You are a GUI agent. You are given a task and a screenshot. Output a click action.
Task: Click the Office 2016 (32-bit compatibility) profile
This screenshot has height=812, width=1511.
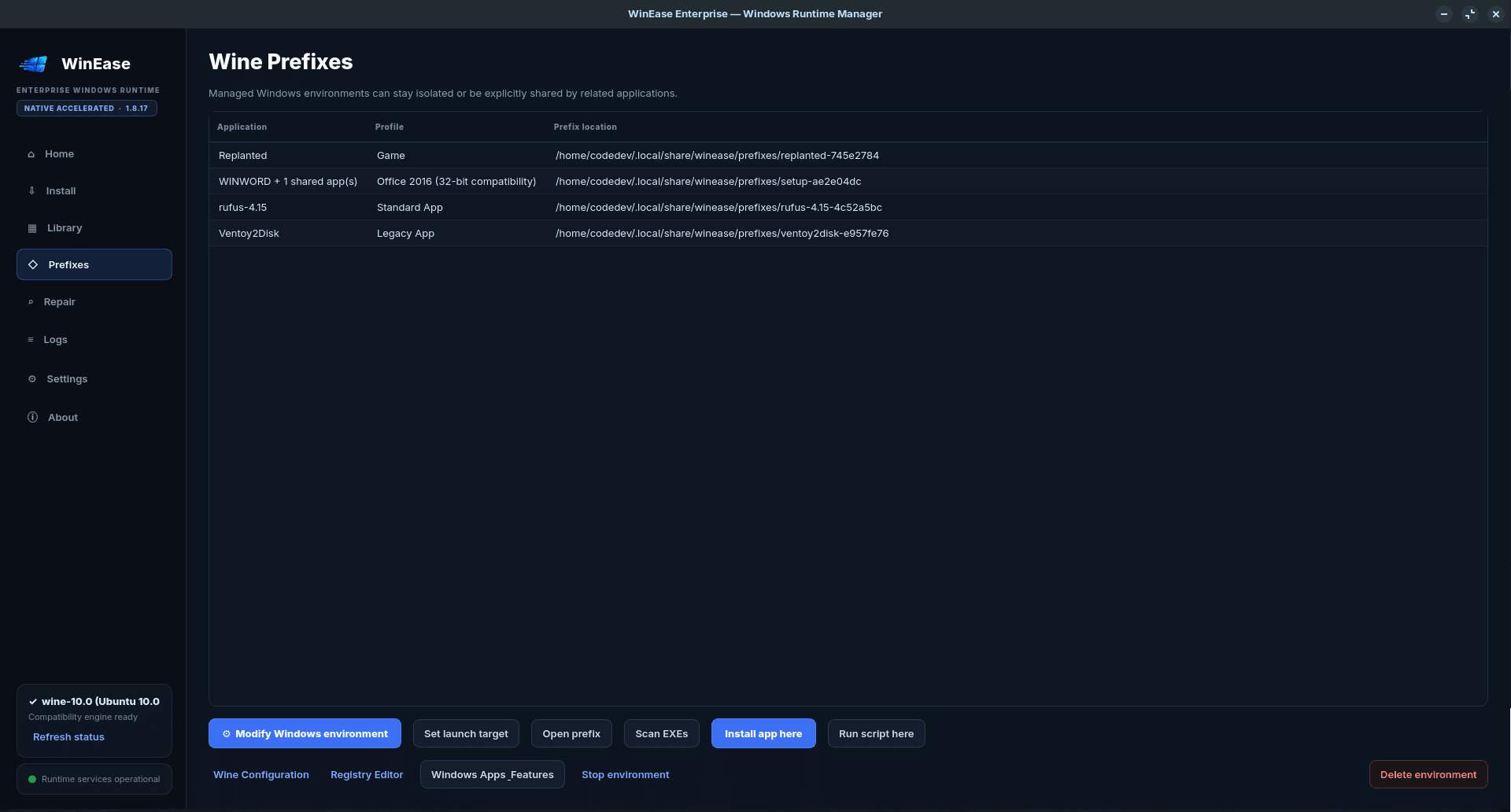click(456, 182)
